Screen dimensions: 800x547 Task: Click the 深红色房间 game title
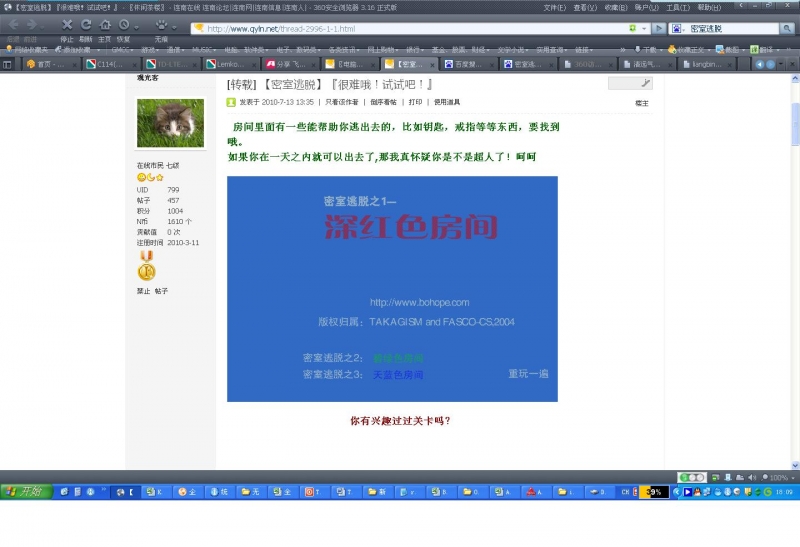411,227
